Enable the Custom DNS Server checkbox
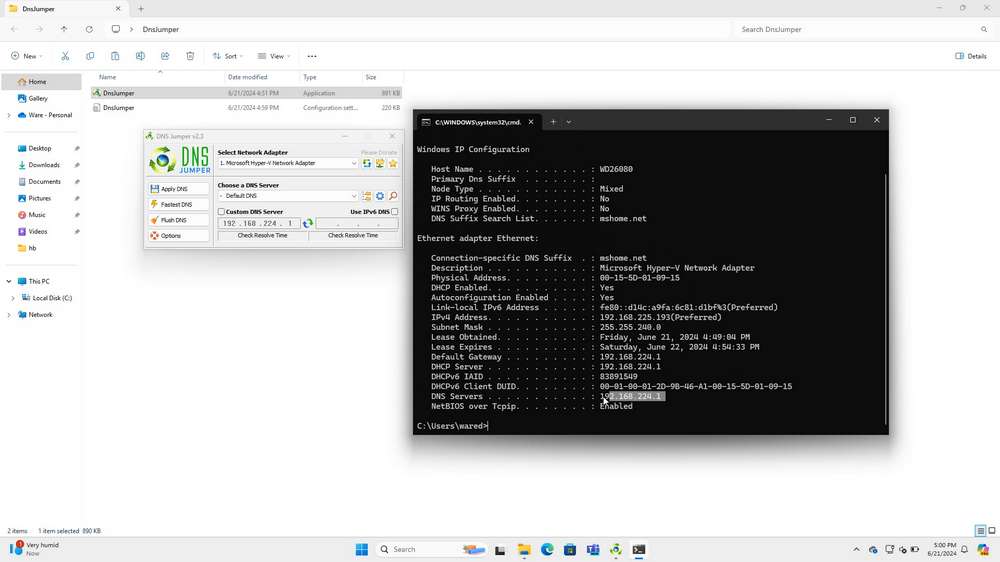Screen dimensions: 1000x562 (221, 212)
